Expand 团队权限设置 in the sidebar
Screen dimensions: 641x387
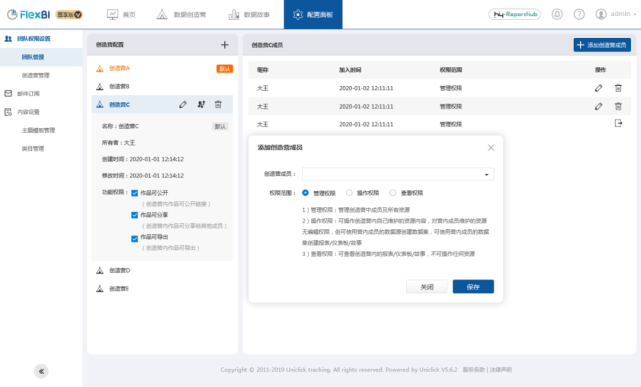[x=34, y=38]
